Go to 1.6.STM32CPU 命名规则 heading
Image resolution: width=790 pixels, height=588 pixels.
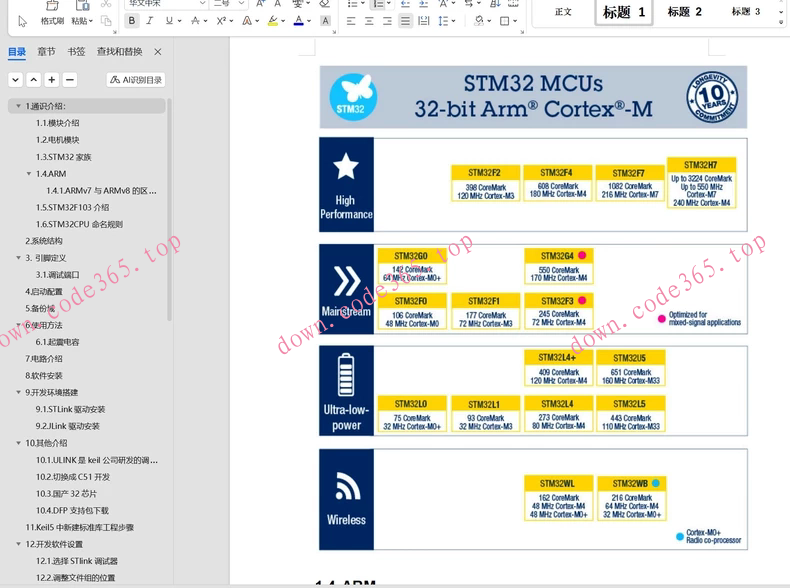[79, 224]
